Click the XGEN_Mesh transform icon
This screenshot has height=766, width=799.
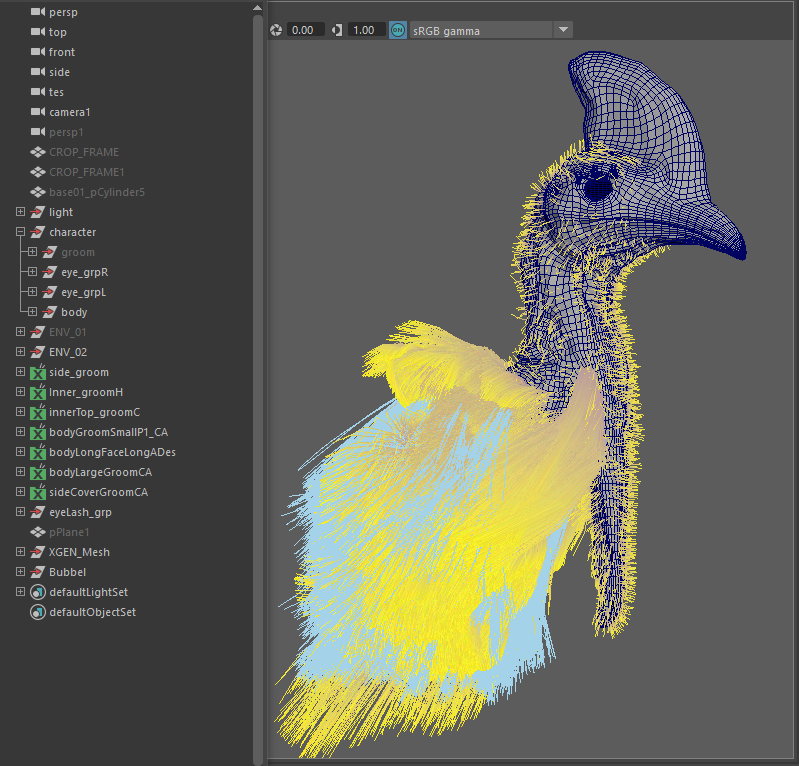click(38, 552)
